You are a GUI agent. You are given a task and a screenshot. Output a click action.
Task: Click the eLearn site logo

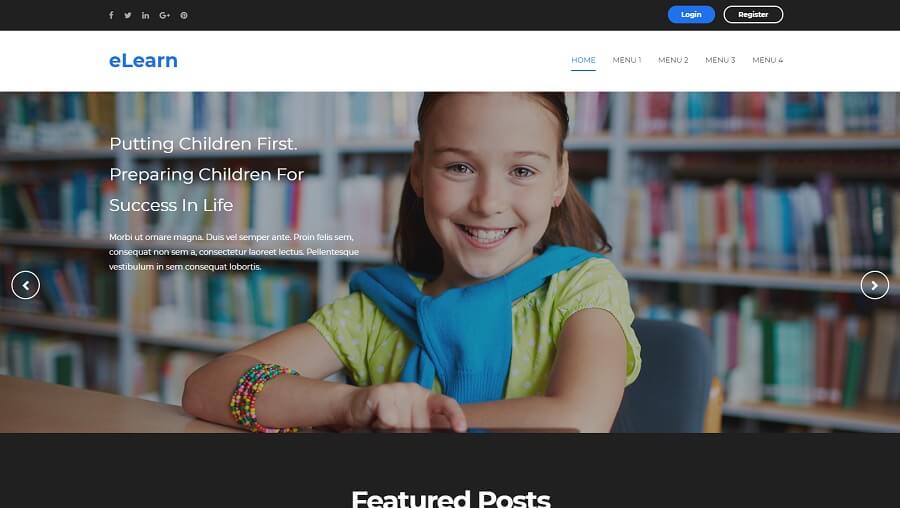[143, 60]
